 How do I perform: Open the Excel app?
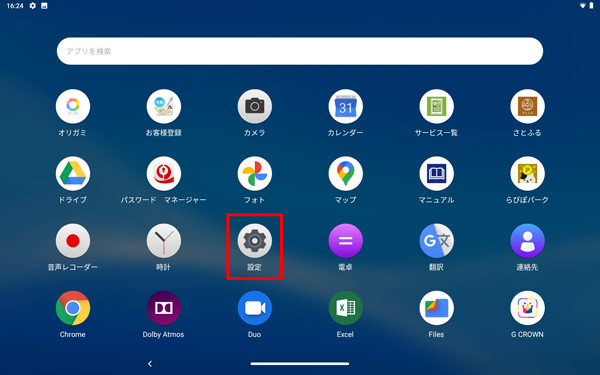[346, 308]
